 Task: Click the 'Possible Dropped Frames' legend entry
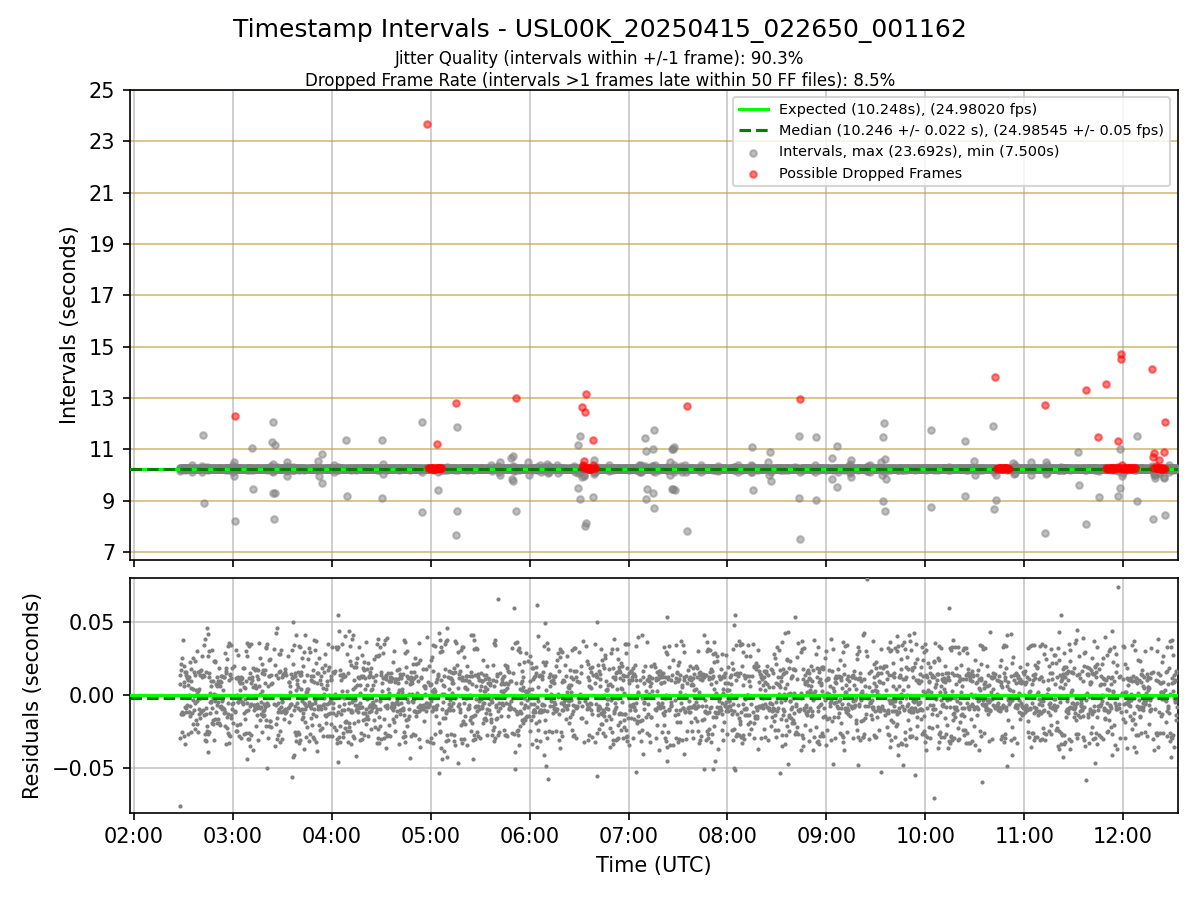click(870, 173)
